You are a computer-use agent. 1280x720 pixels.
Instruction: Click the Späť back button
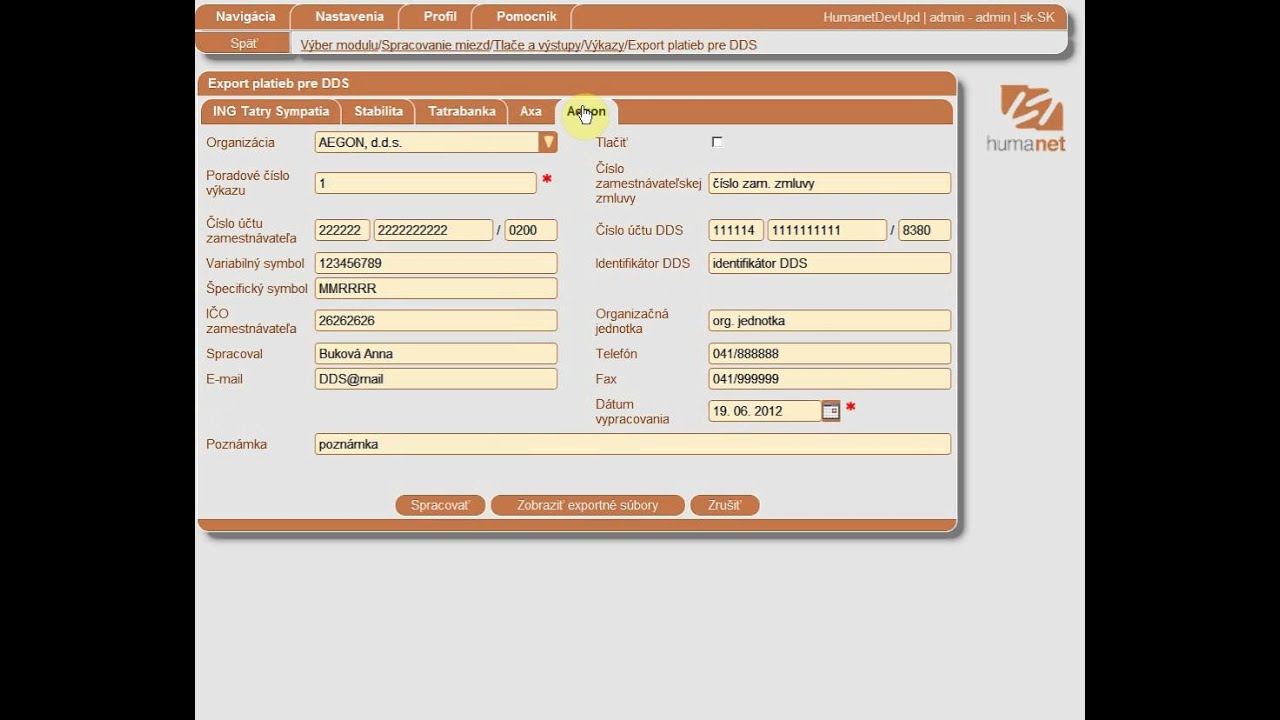point(243,44)
